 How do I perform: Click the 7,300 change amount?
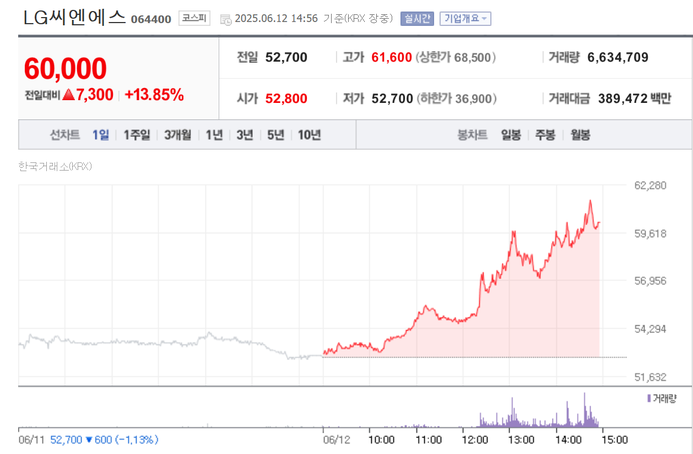pyautogui.click(x=95, y=95)
